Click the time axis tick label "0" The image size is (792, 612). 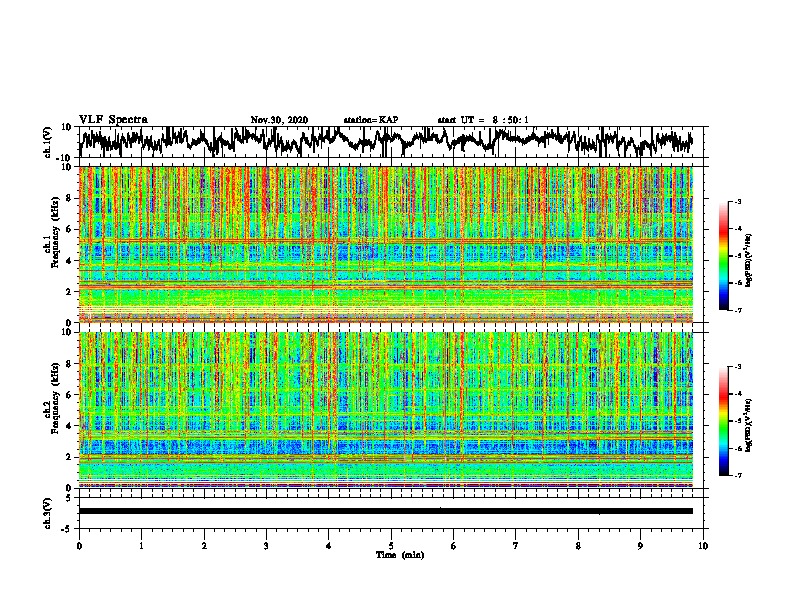point(79,546)
